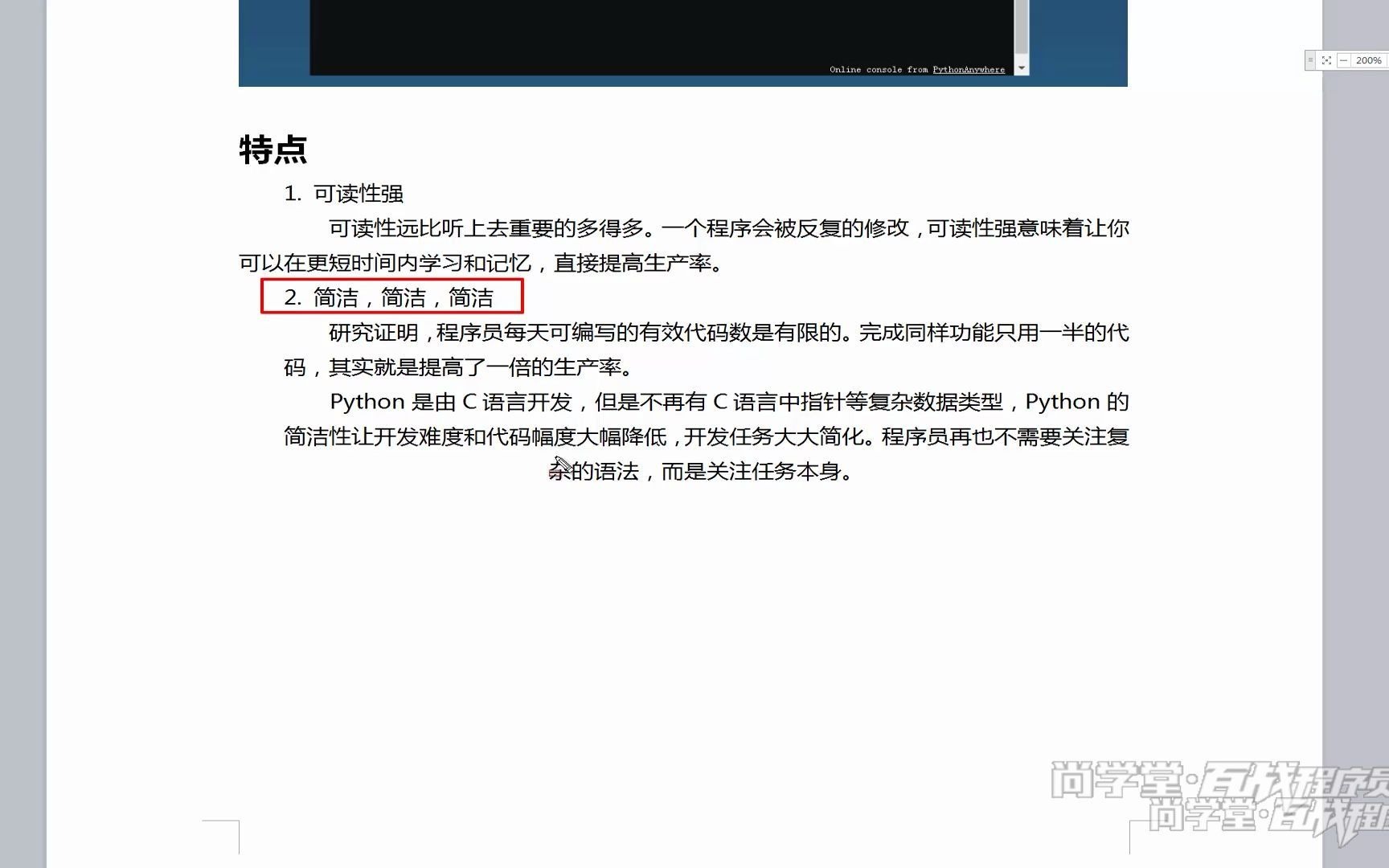
Task: Click the down arrow on the console scrollbar
Action: pos(1021,68)
